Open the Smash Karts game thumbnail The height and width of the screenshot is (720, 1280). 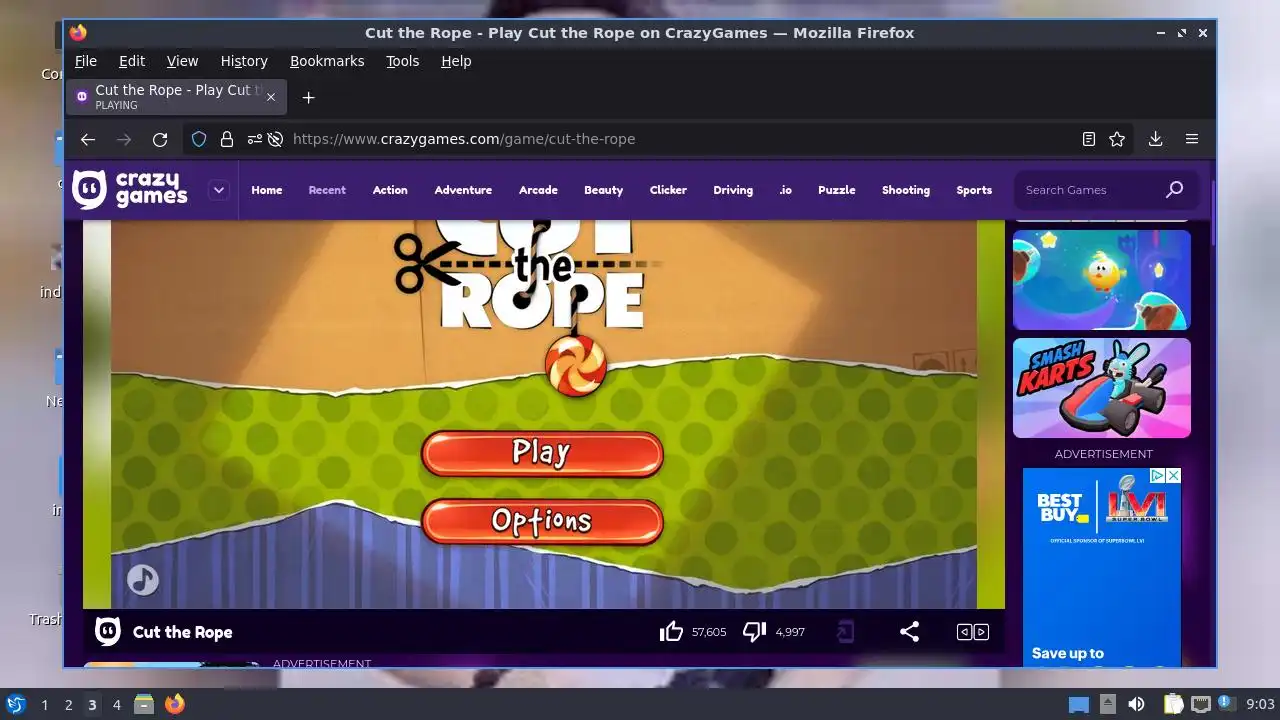tap(1102, 388)
